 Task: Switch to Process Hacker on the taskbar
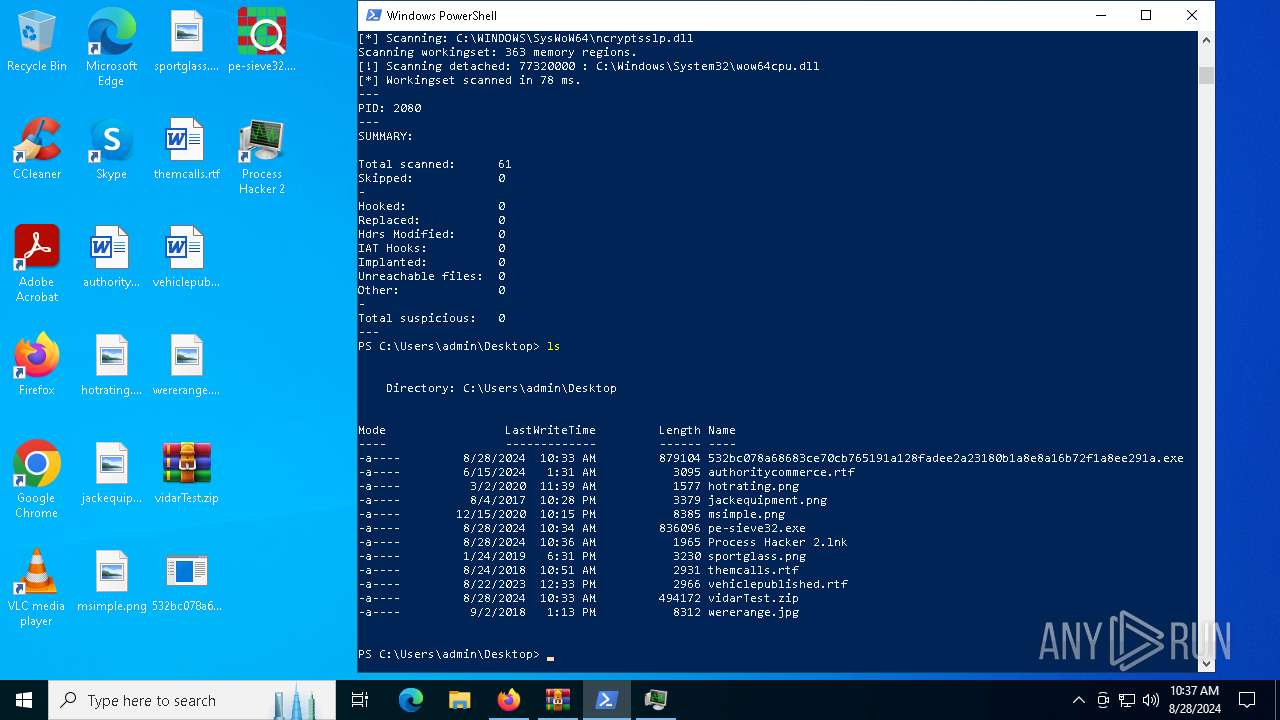tap(656, 700)
